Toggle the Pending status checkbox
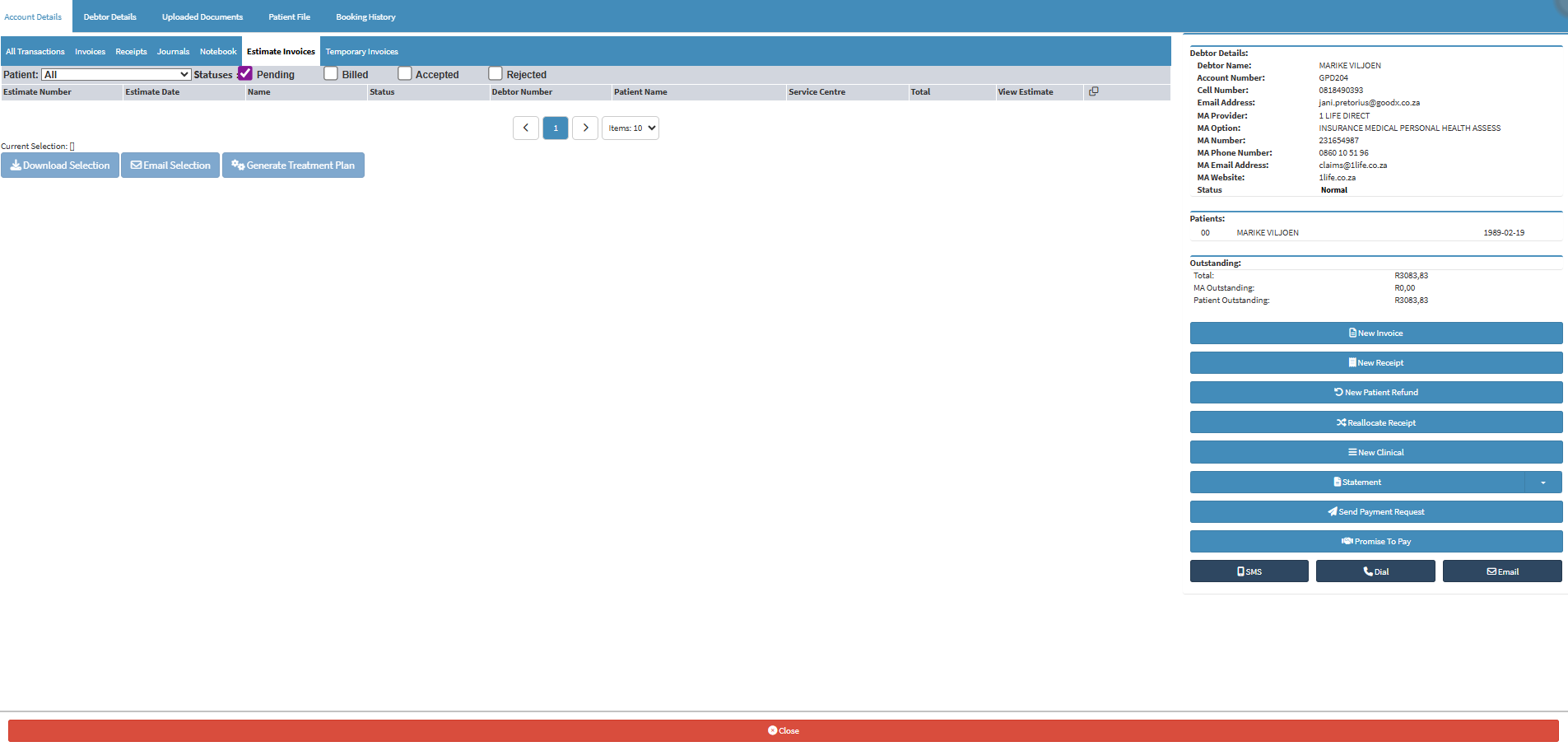The image size is (1568, 746). pyautogui.click(x=245, y=73)
